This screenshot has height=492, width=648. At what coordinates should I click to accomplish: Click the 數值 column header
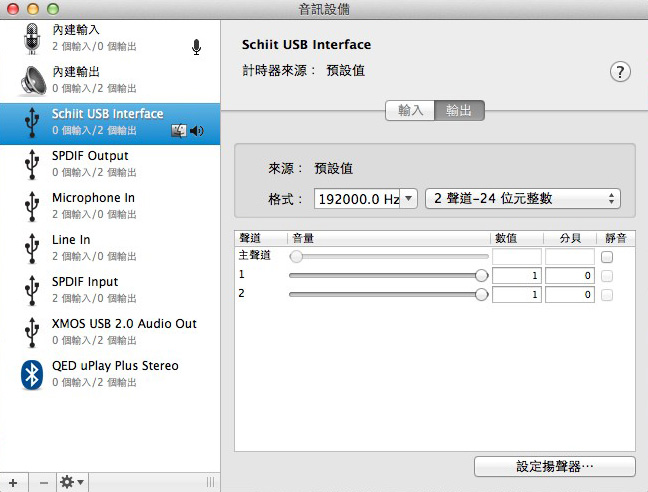[x=517, y=238]
